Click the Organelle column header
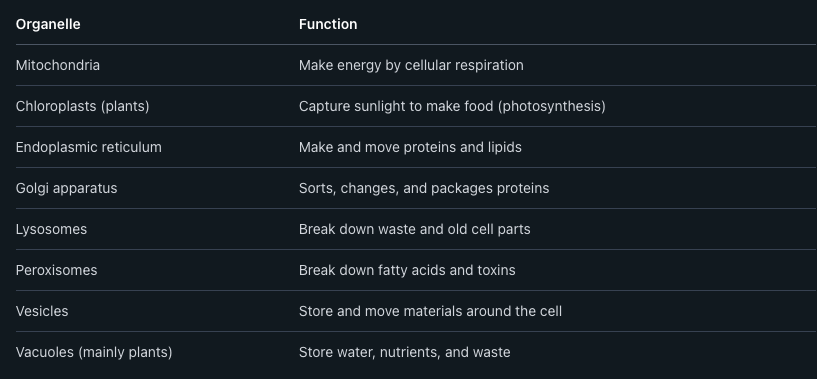 tap(48, 25)
